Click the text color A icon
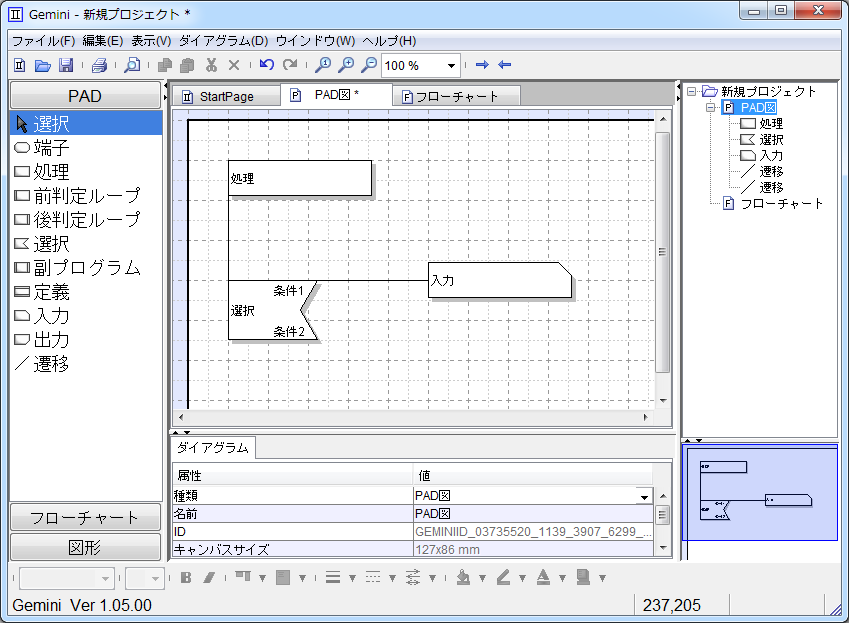 tap(543, 578)
